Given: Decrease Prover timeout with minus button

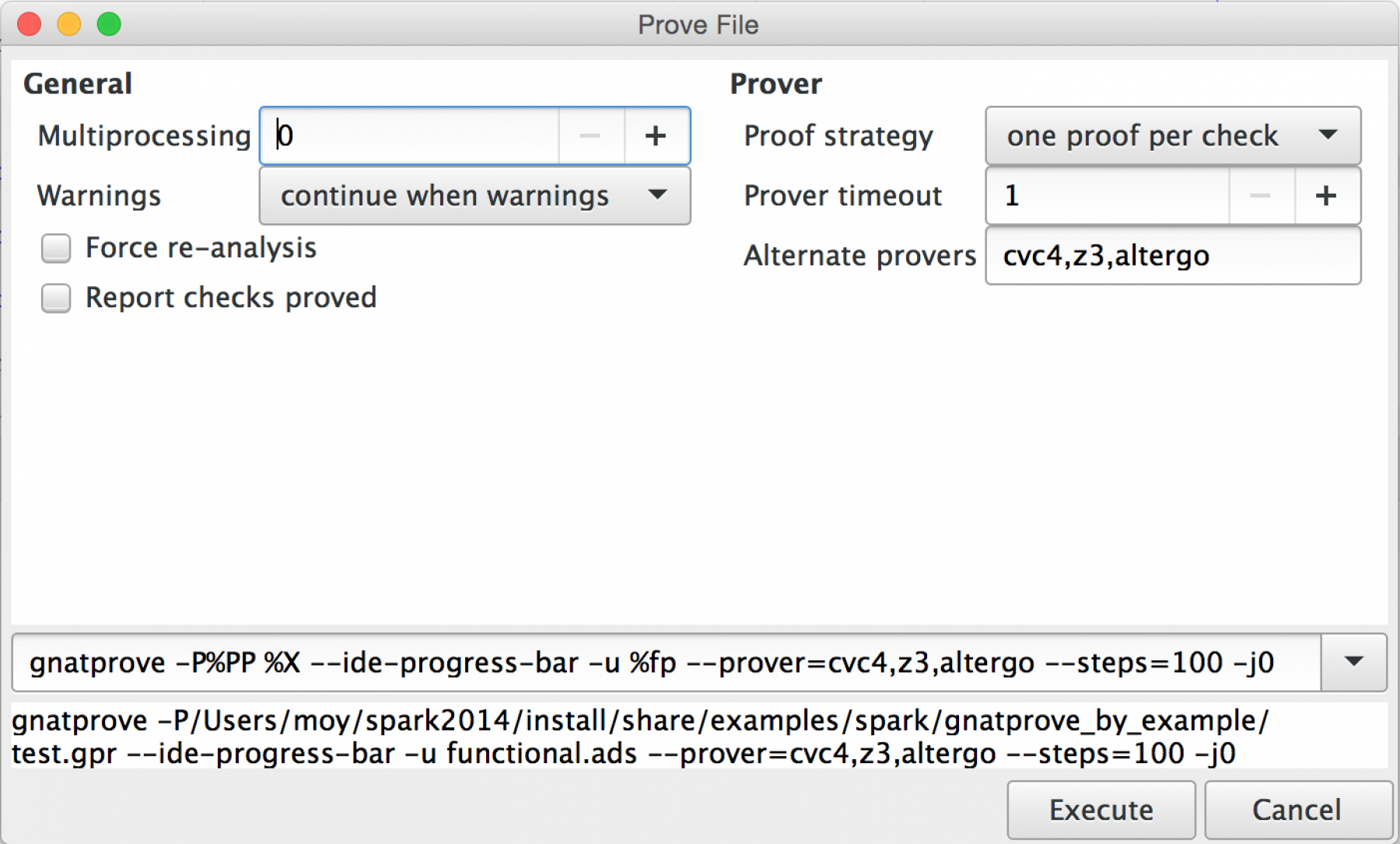Looking at the screenshot, I should click(x=1262, y=195).
